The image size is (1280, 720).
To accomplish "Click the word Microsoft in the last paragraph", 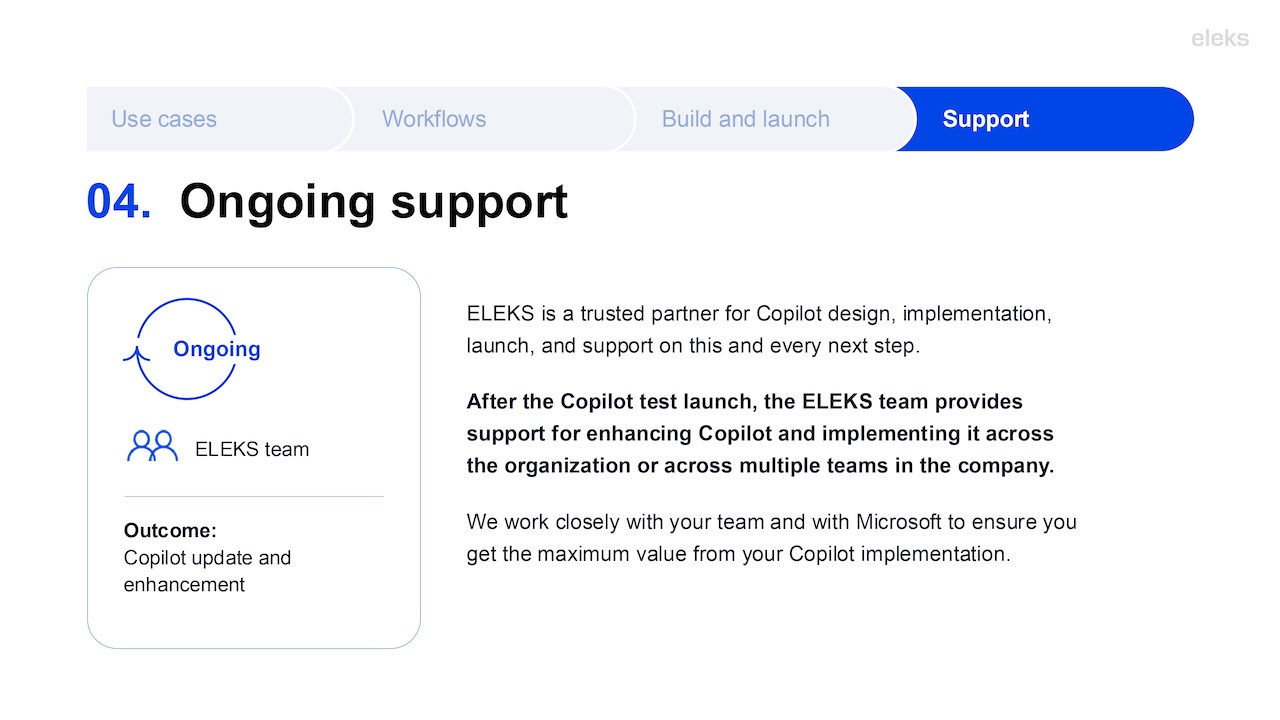I will pos(898,521).
